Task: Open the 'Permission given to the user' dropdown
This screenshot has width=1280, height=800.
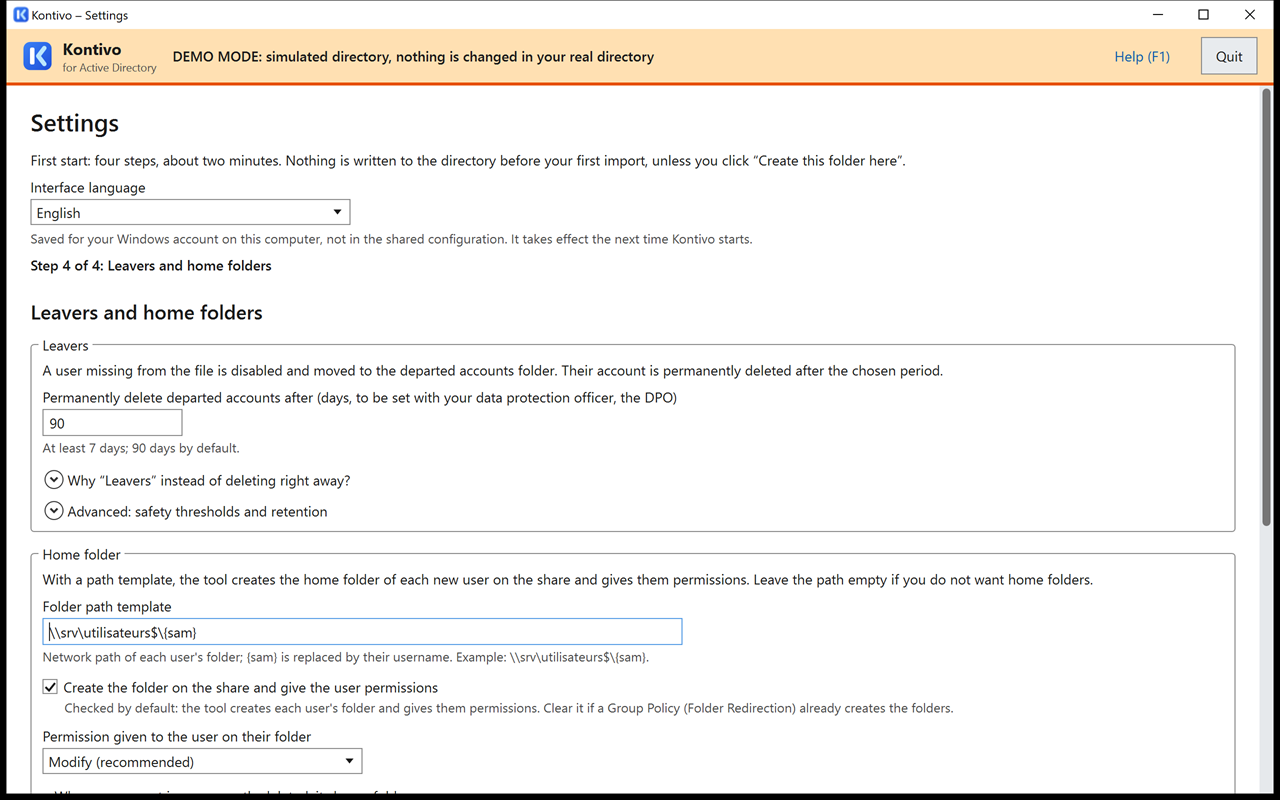Action: [202, 761]
